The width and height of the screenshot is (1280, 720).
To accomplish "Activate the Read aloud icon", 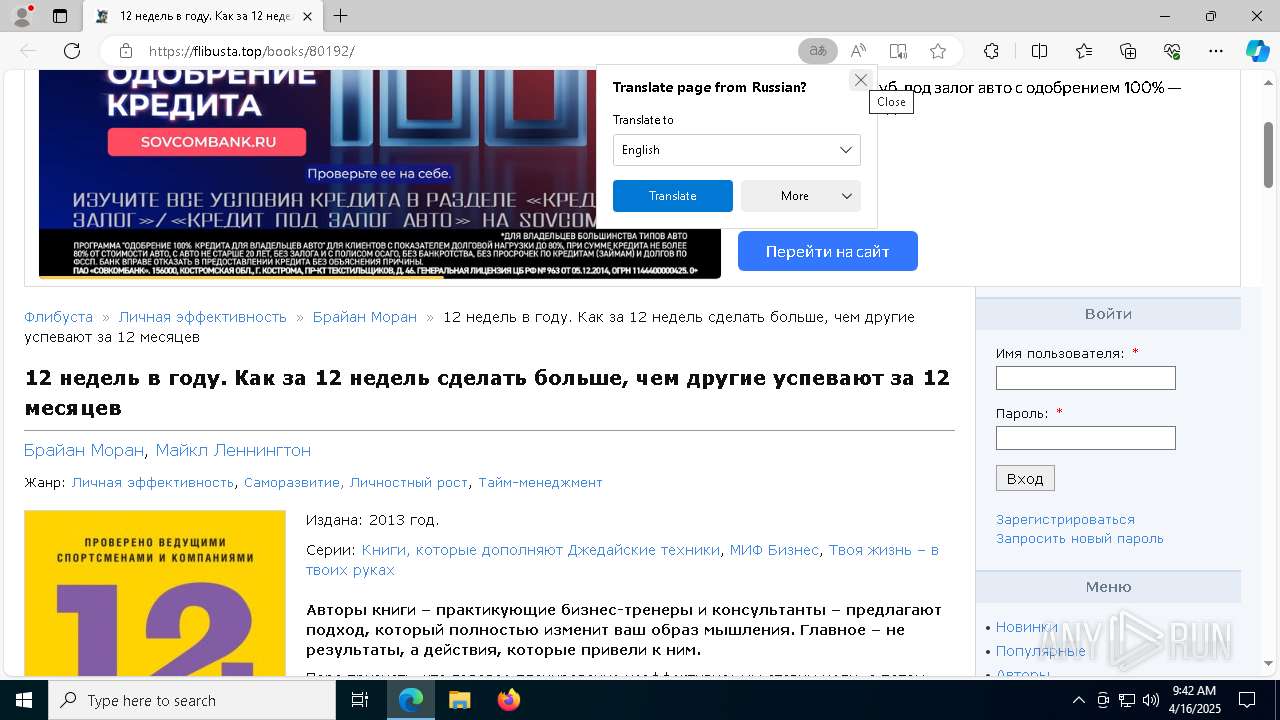I will 858,51.
